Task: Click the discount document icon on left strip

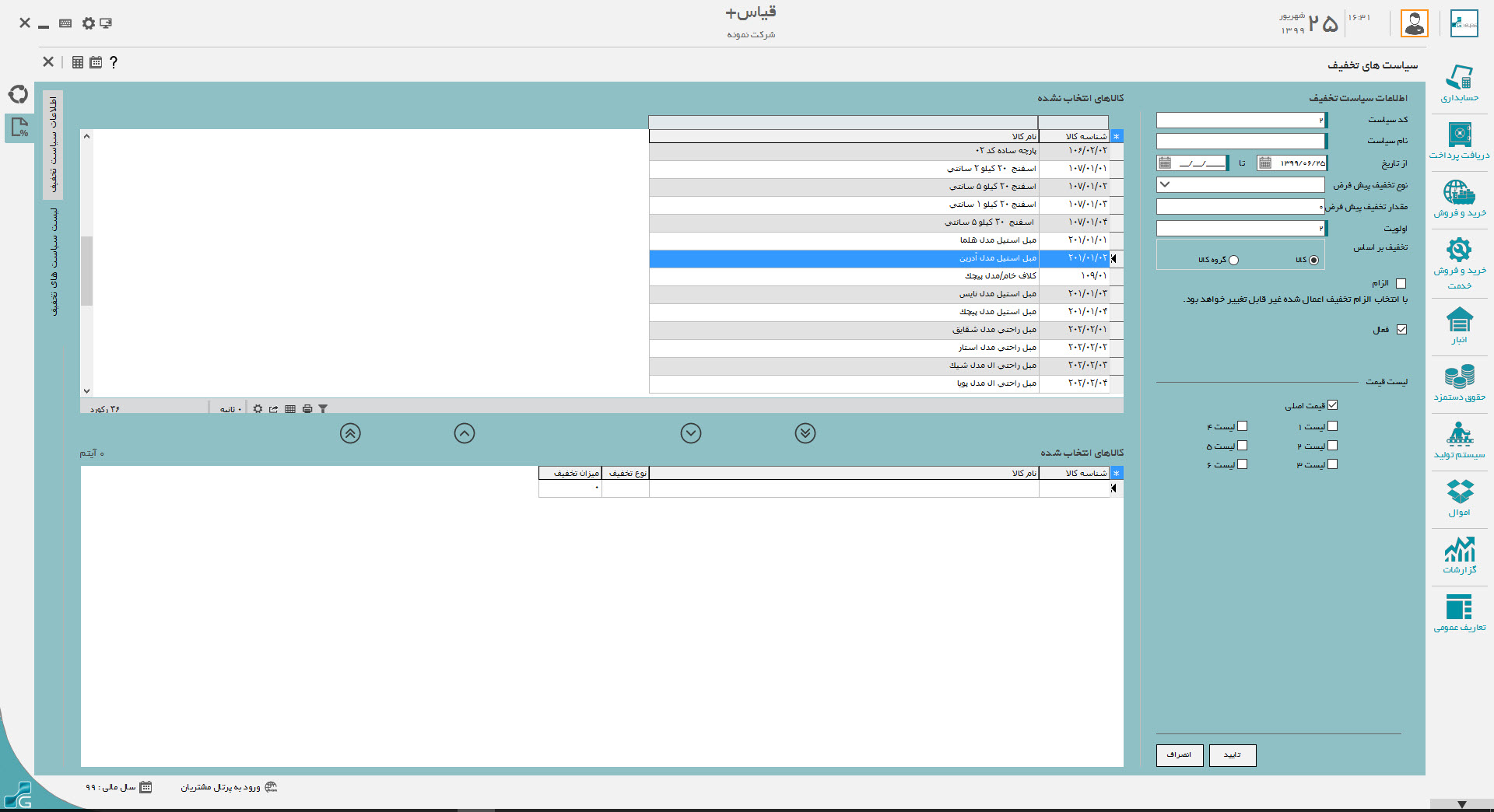Action: [x=19, y=127]
